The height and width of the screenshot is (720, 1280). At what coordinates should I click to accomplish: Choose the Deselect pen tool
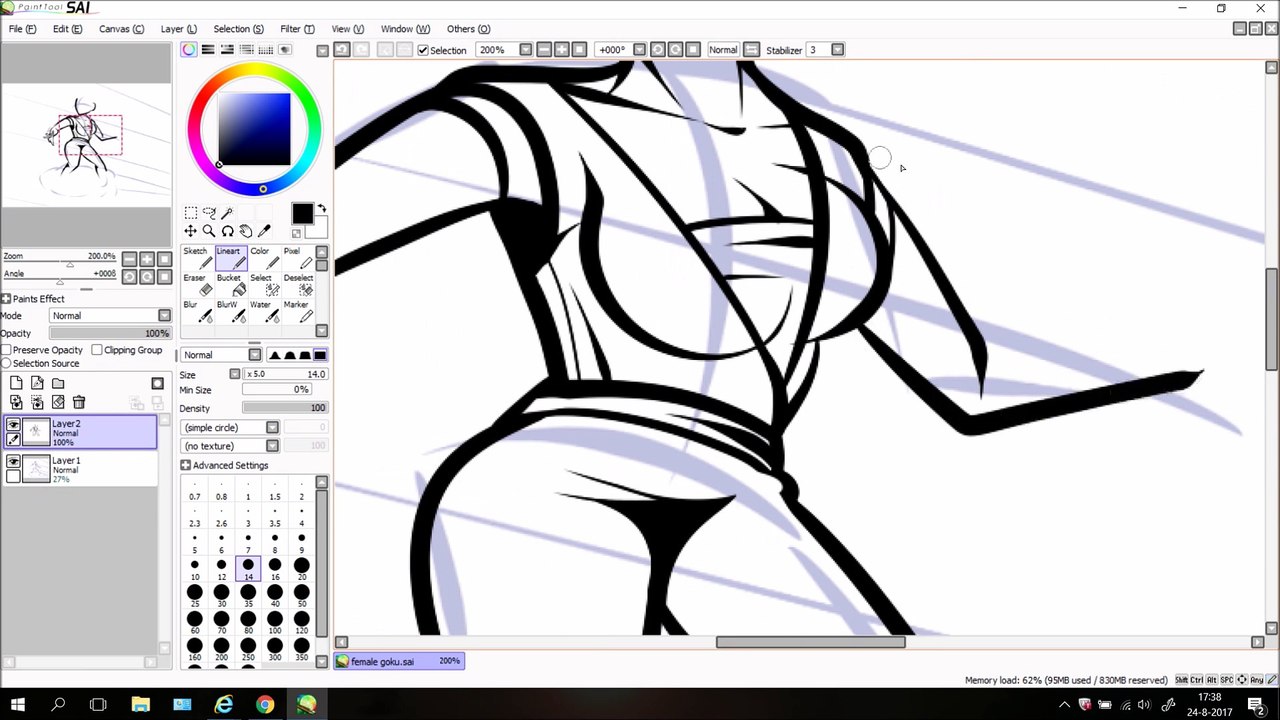[x=297, y=284]
